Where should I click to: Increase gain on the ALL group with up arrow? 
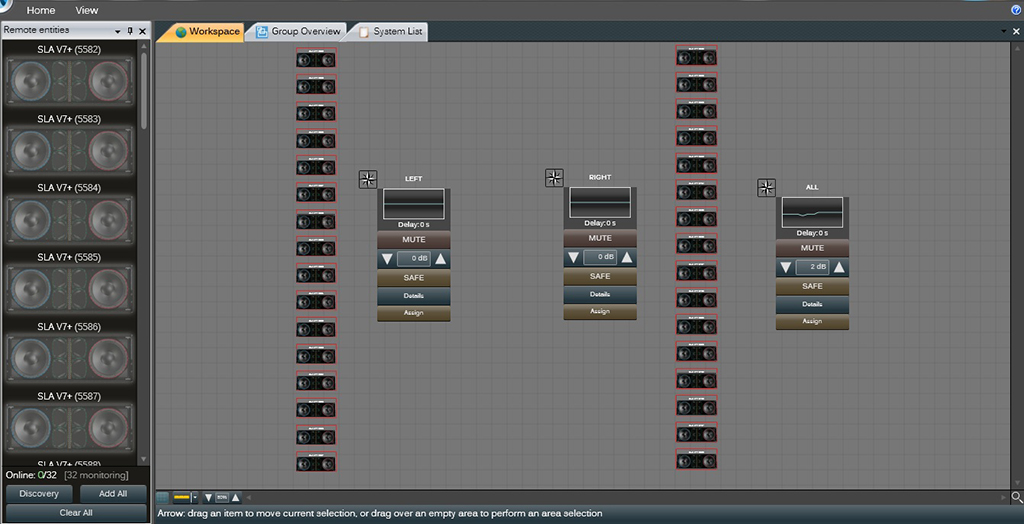[x=839, y=267]
